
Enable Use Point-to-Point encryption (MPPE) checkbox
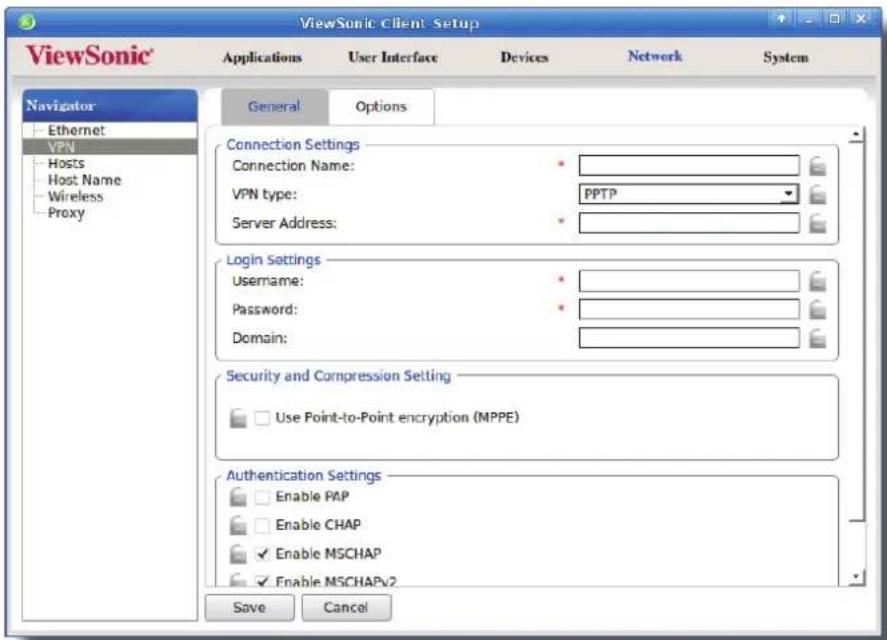tap(262, 418)
